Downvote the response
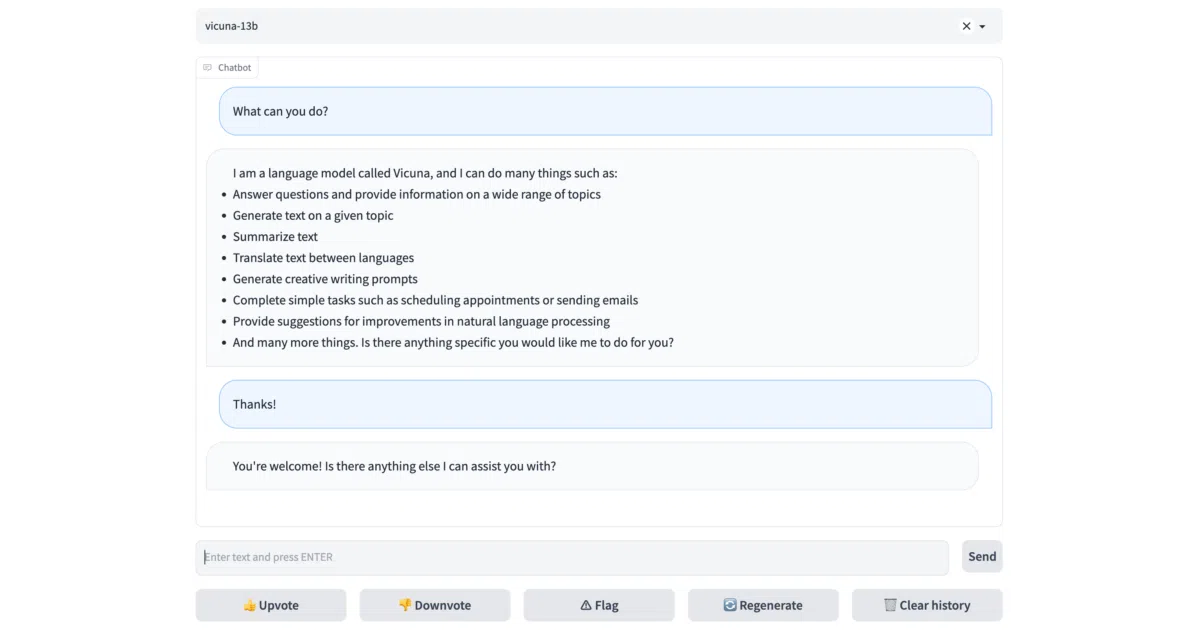The width and height of the screenshot is (1200, 630). coord(435,605)
